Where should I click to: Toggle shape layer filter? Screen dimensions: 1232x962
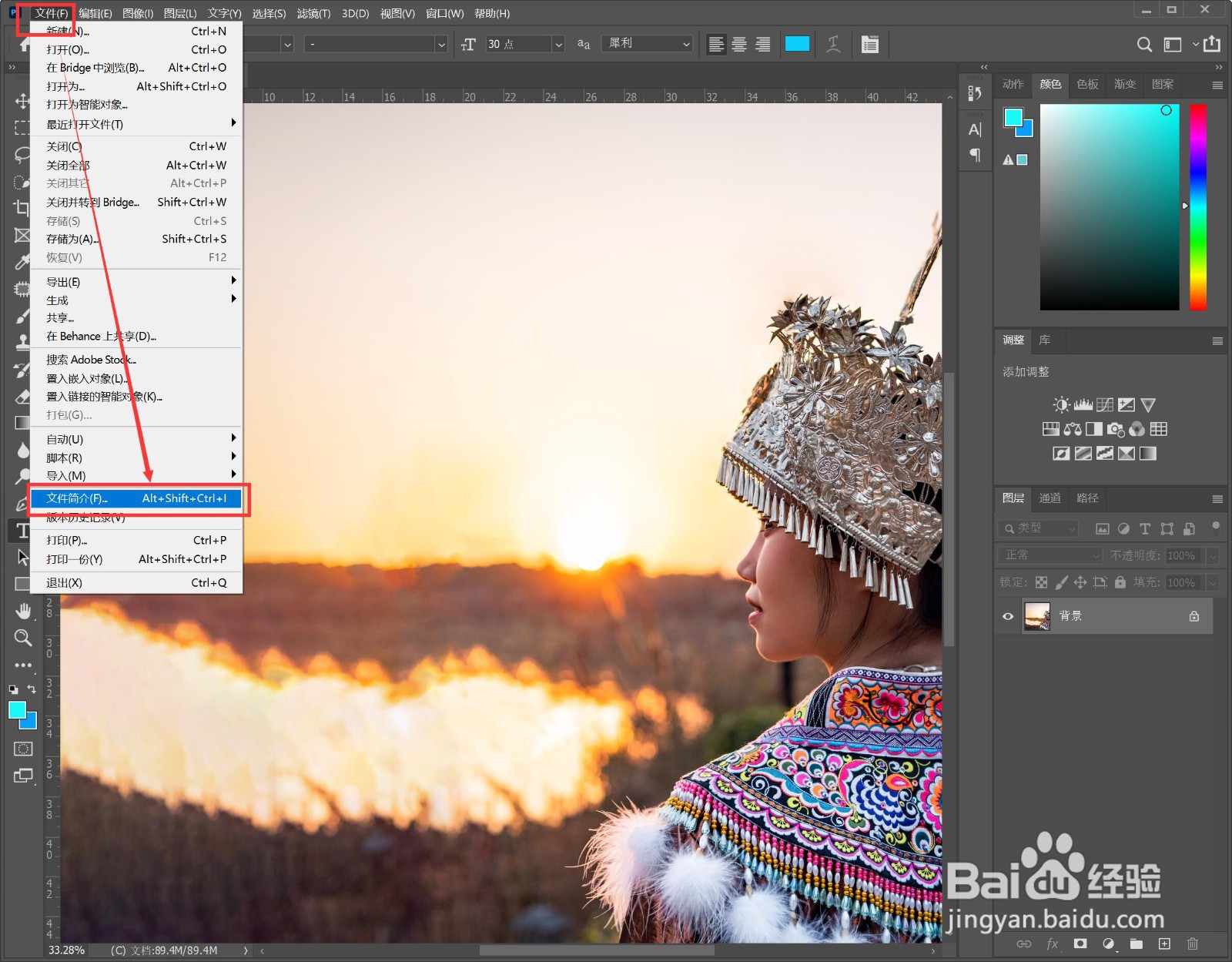(x=1167, y=528)
